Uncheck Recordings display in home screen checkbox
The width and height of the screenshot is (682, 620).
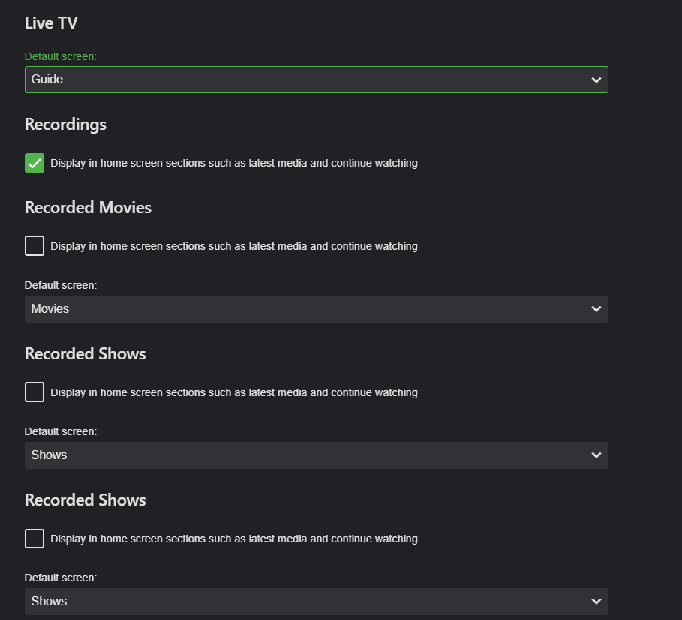pyautogui.click(x=34, y=163)
